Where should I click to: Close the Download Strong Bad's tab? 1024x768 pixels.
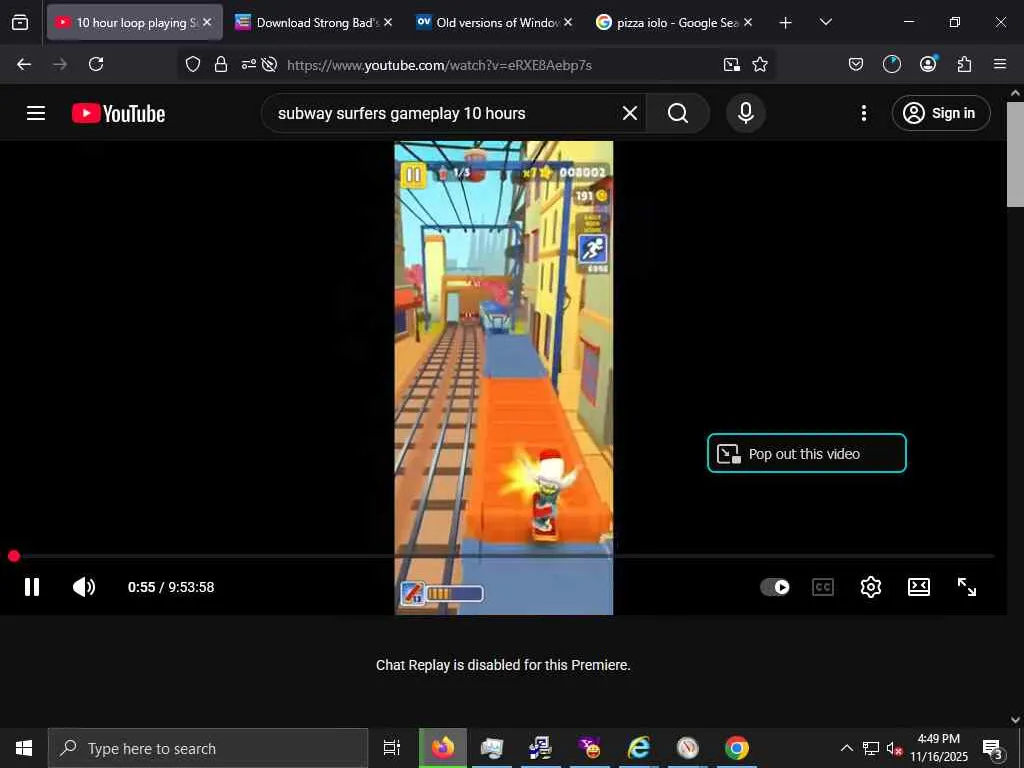[x=388, y=22]
